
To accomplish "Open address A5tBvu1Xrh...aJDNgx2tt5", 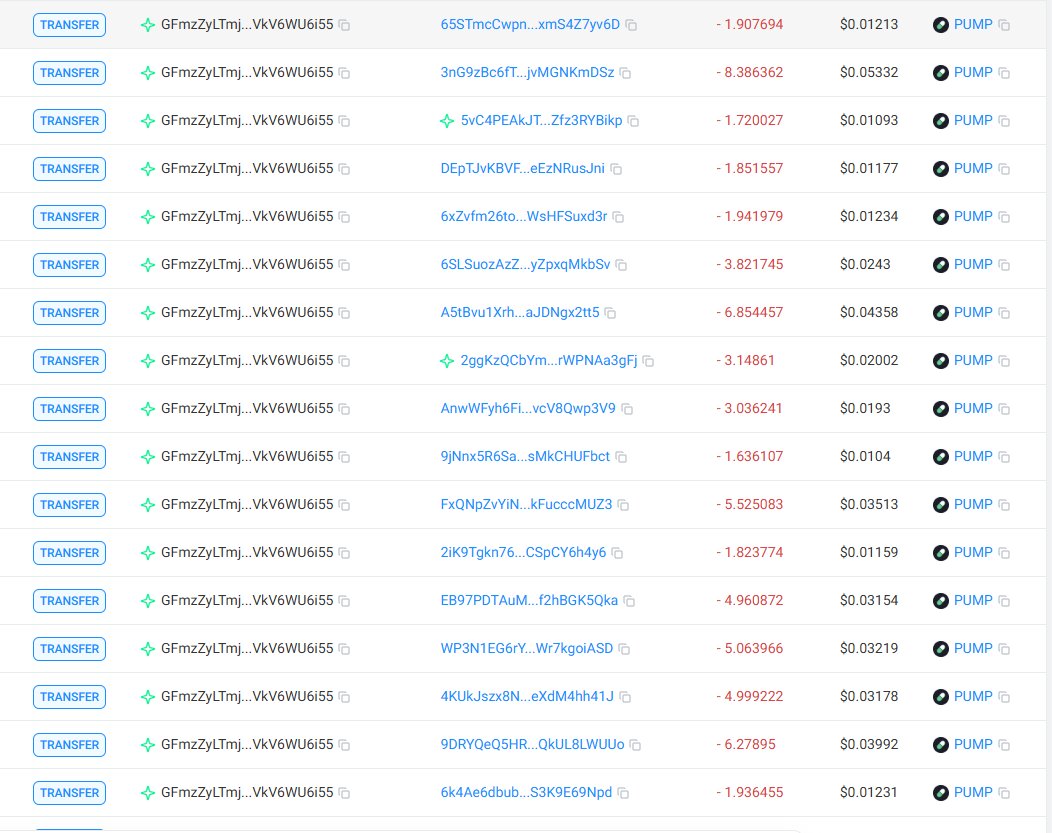I will (520, 313).
